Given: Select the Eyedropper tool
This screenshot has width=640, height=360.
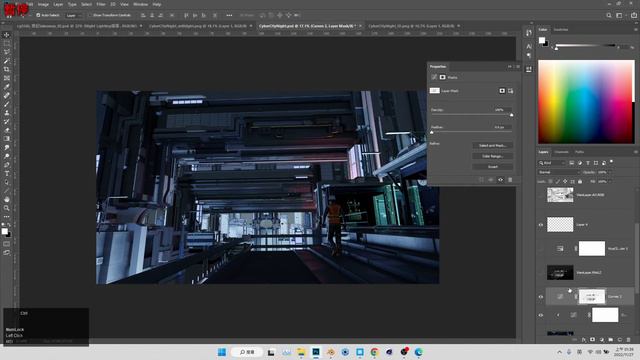Looking at the screenshot, I should click(x=7, y=87).
